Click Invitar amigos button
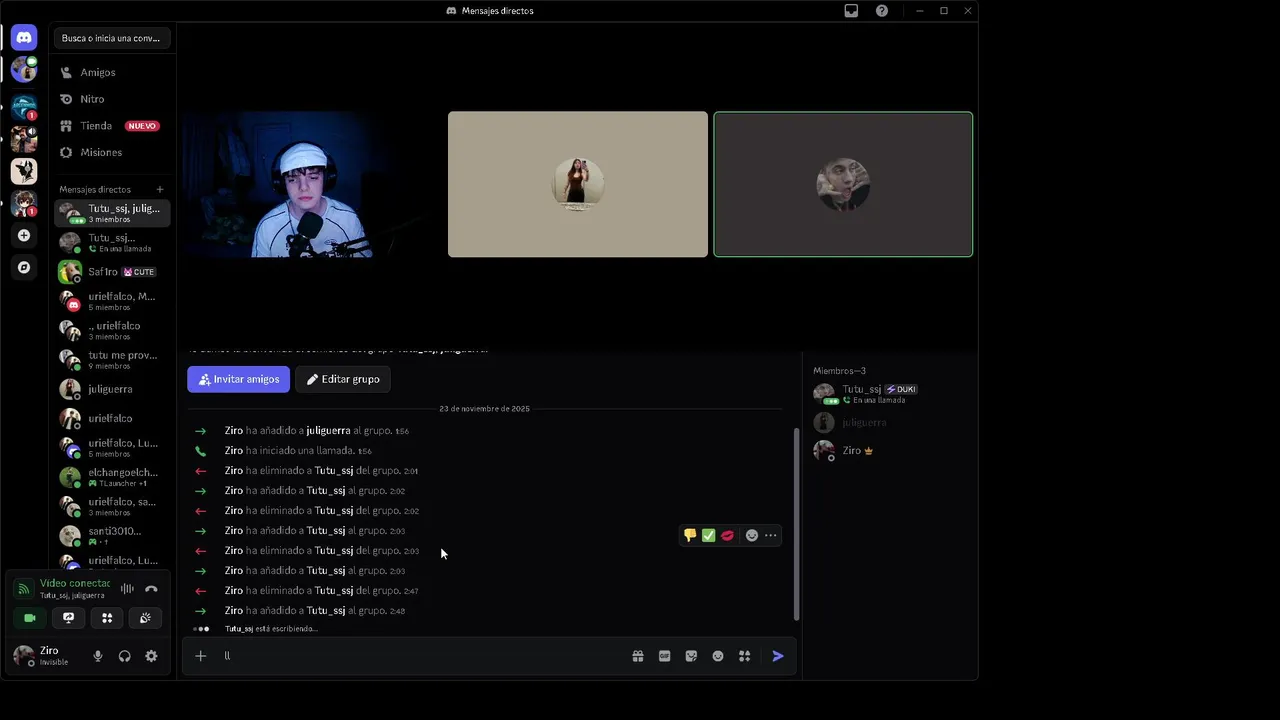The height and width of the screenshot is (720, 1280). [238, 379]
